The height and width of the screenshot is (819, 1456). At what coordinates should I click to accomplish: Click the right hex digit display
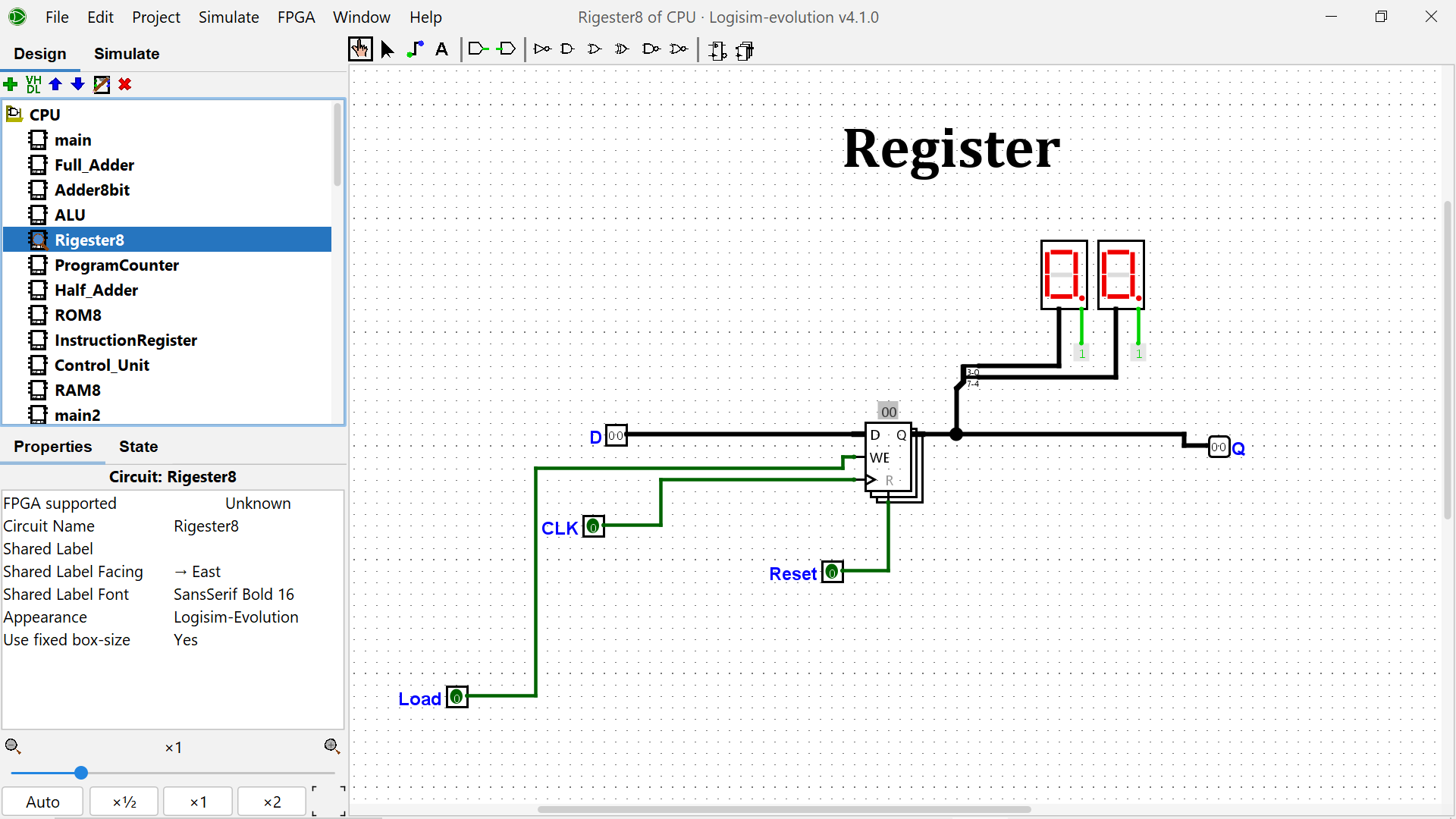pos(1121,275)
